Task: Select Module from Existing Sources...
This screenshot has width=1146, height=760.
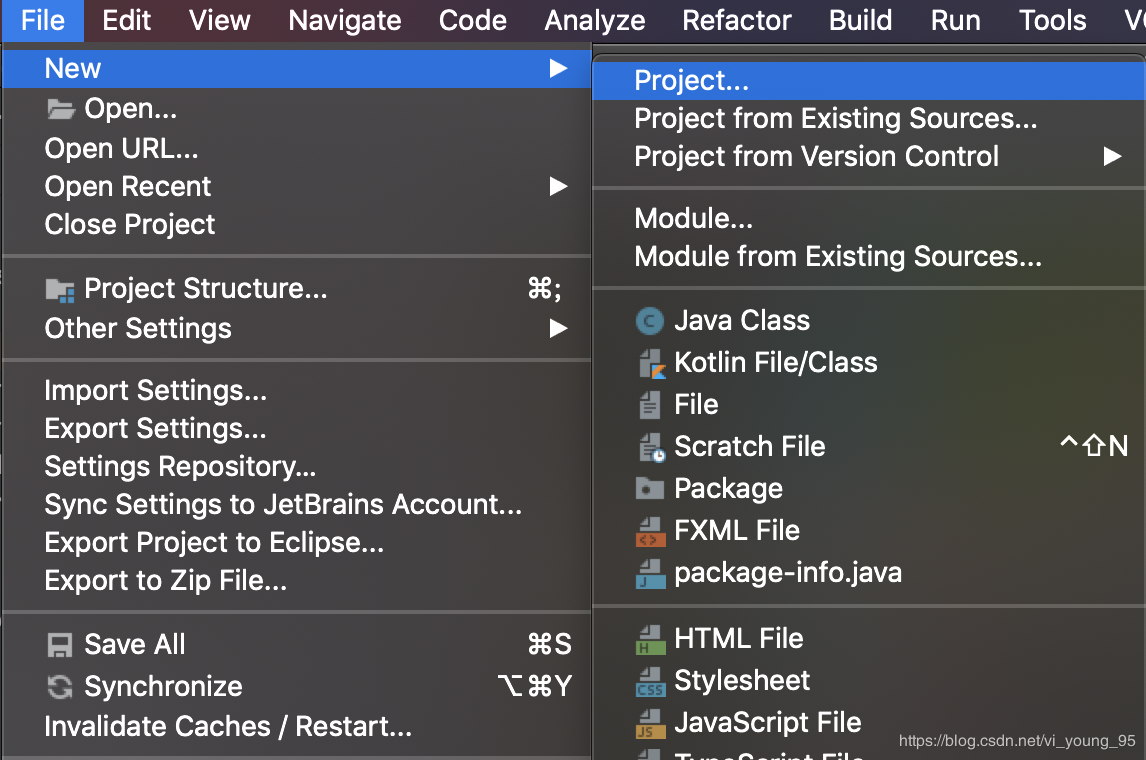Action: (838, 257)
